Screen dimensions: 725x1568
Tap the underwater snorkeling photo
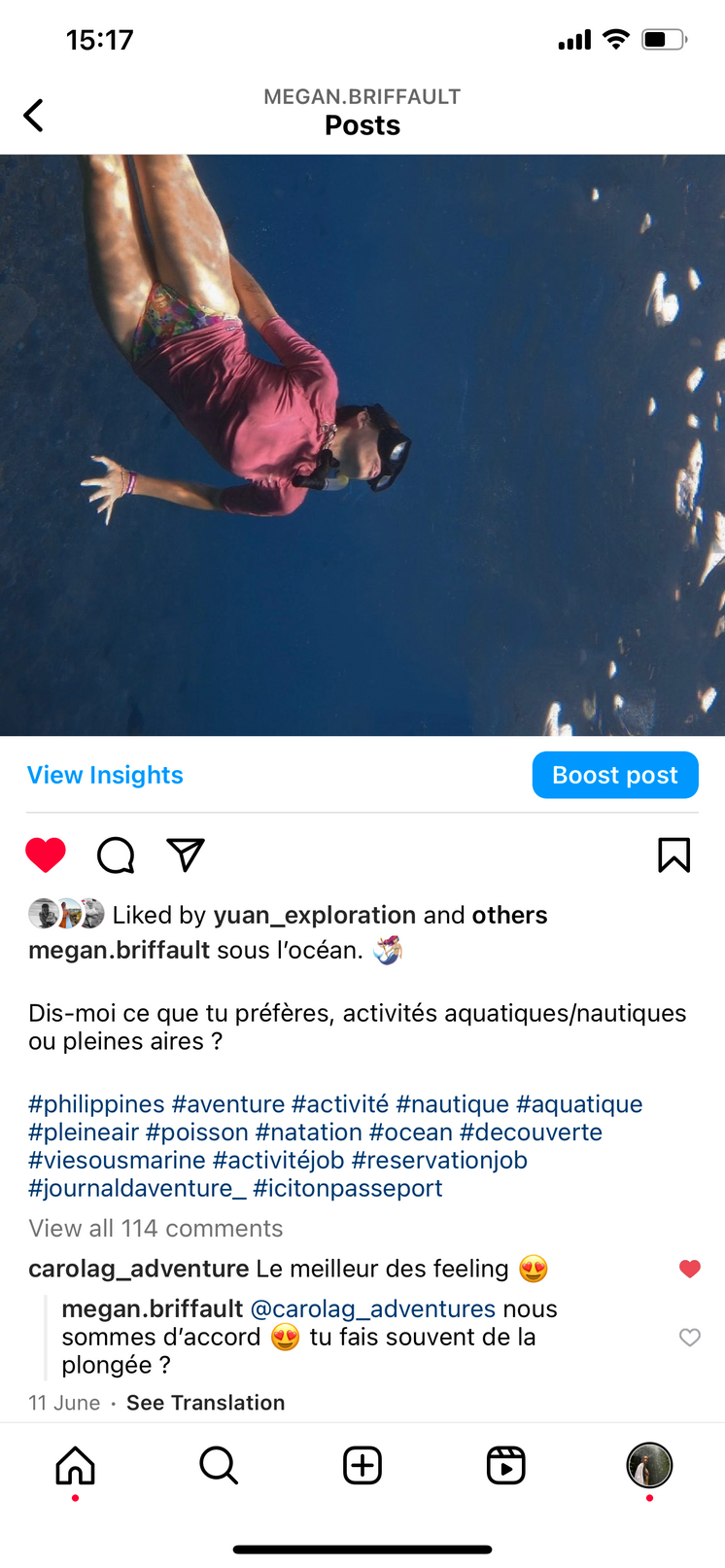click(362, 445)
